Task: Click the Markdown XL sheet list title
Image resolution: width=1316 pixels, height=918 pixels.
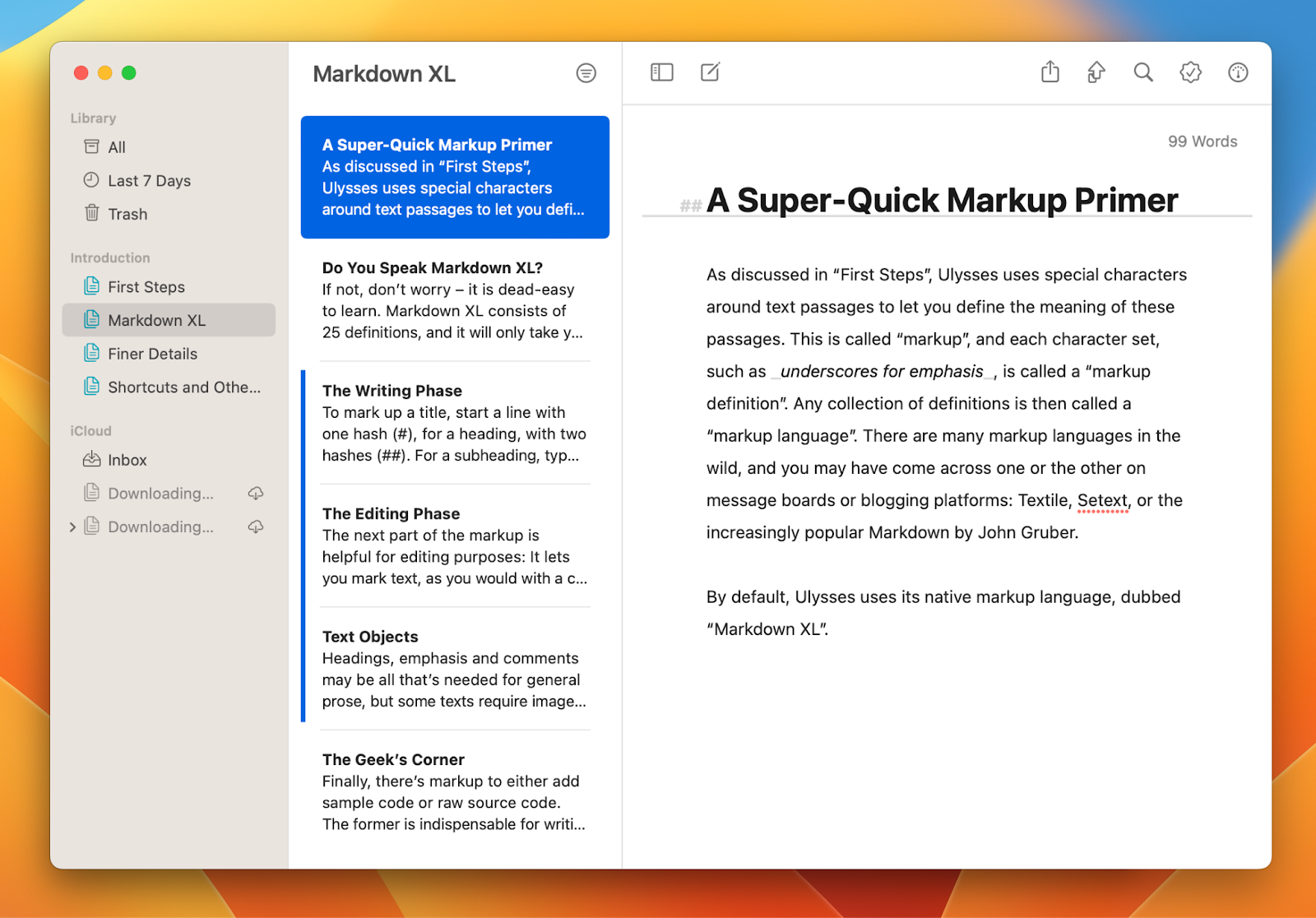Action: click(384, 74)
